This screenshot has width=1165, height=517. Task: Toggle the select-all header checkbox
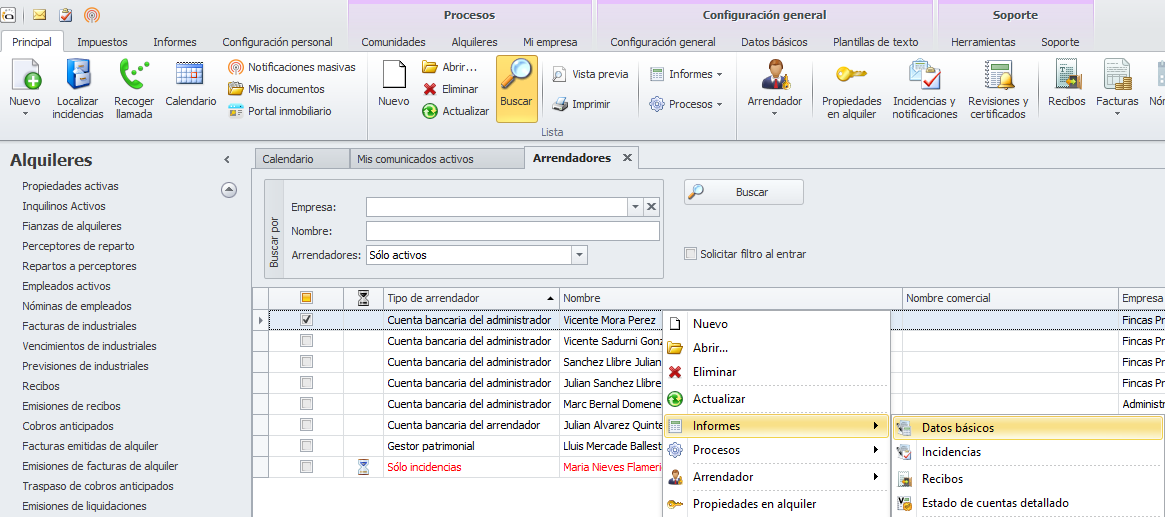click(306, 298)
